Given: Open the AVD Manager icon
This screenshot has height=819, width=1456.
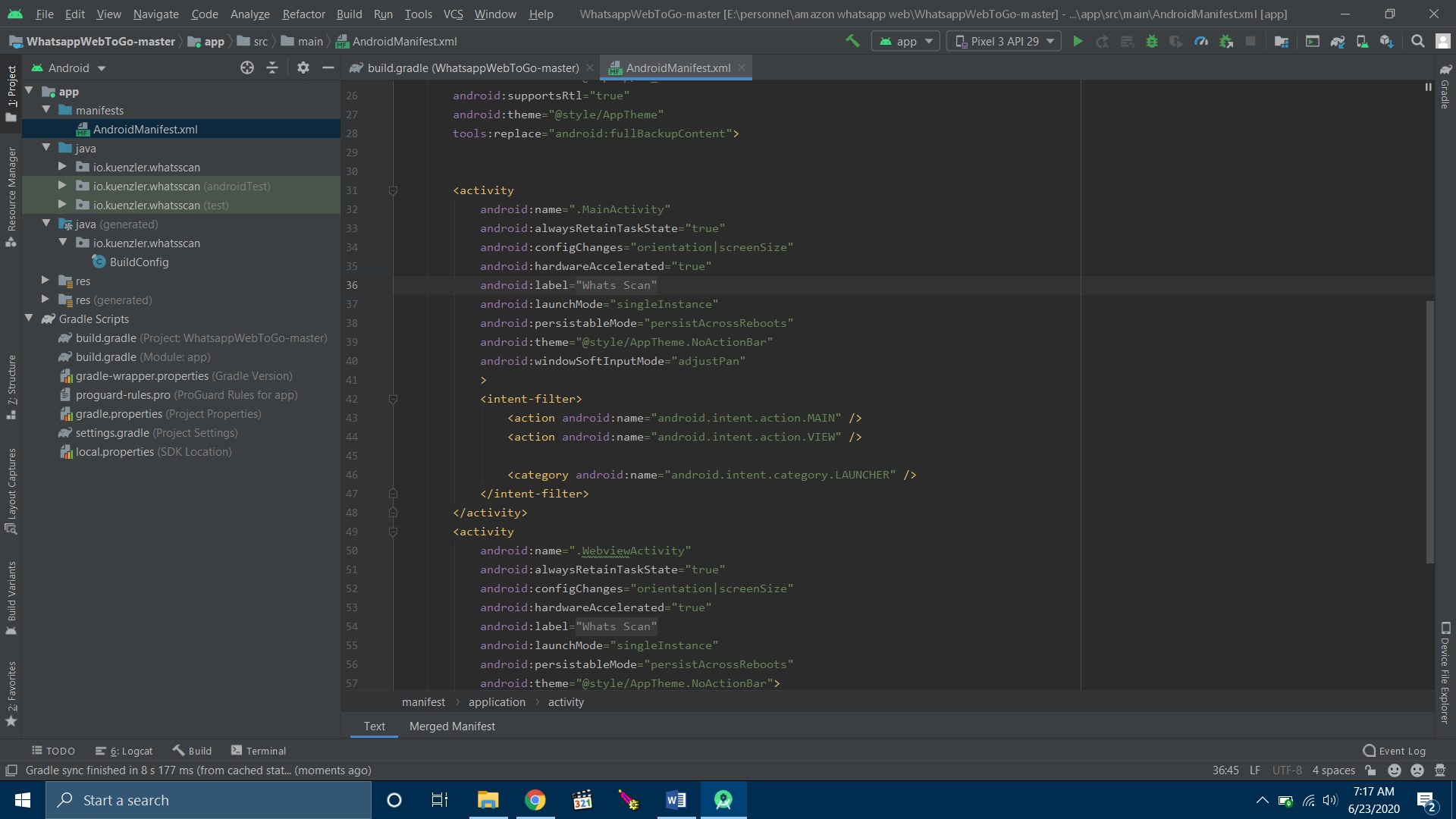Looking at the screenshot, I should click(x=1362, y=42).
